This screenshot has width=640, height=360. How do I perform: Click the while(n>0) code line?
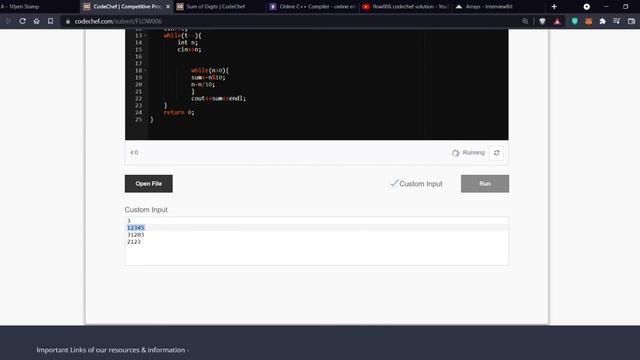[210, 70]
